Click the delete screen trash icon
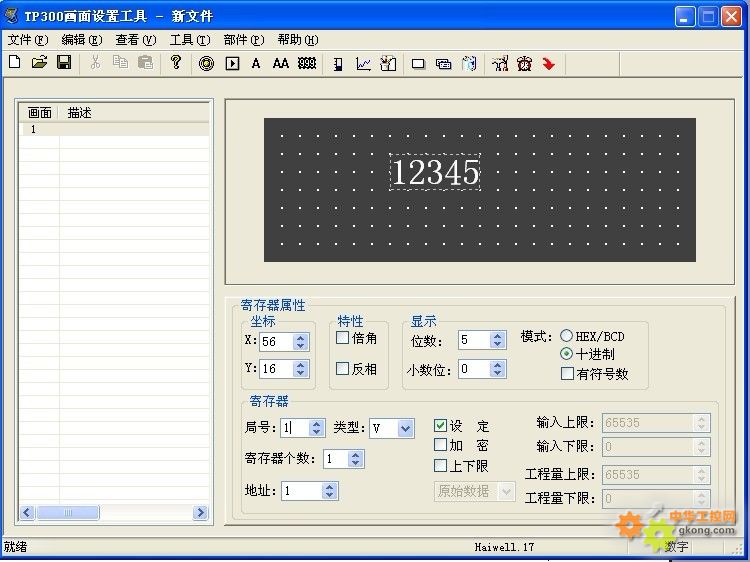The image size is (750, 562). click(469, 64)
